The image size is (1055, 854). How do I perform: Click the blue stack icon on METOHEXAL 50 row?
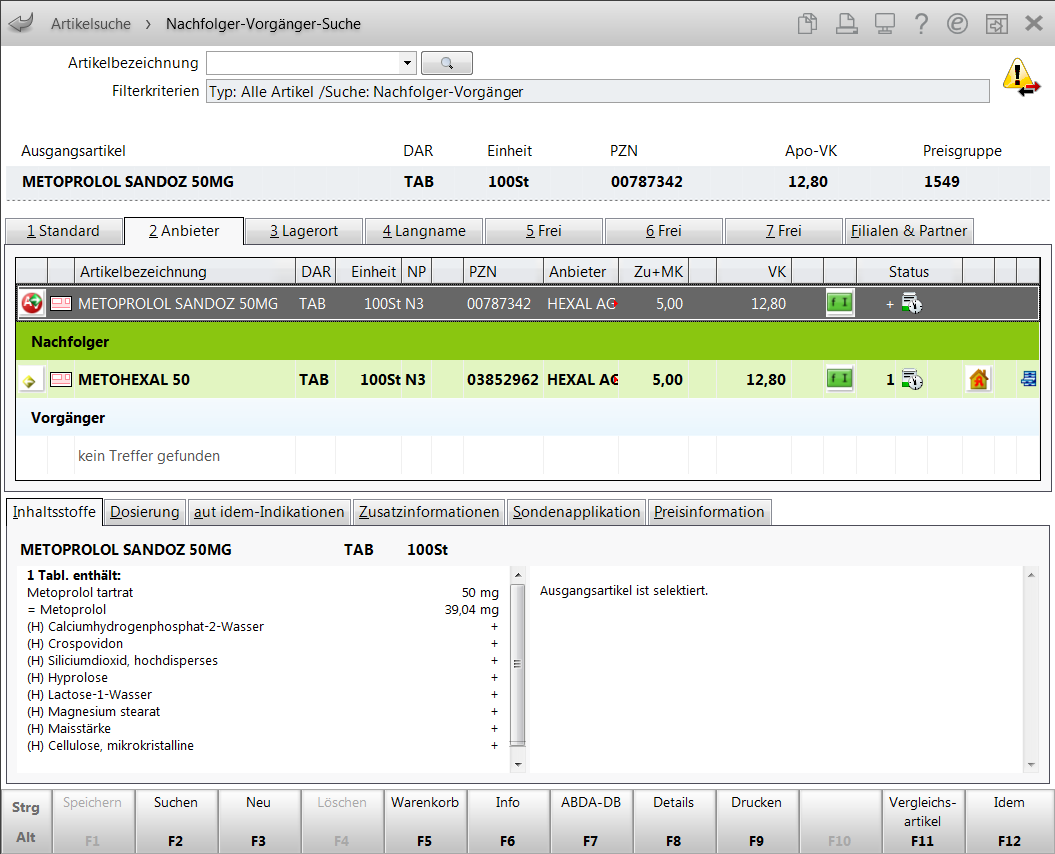click(x=1029, y=379)
